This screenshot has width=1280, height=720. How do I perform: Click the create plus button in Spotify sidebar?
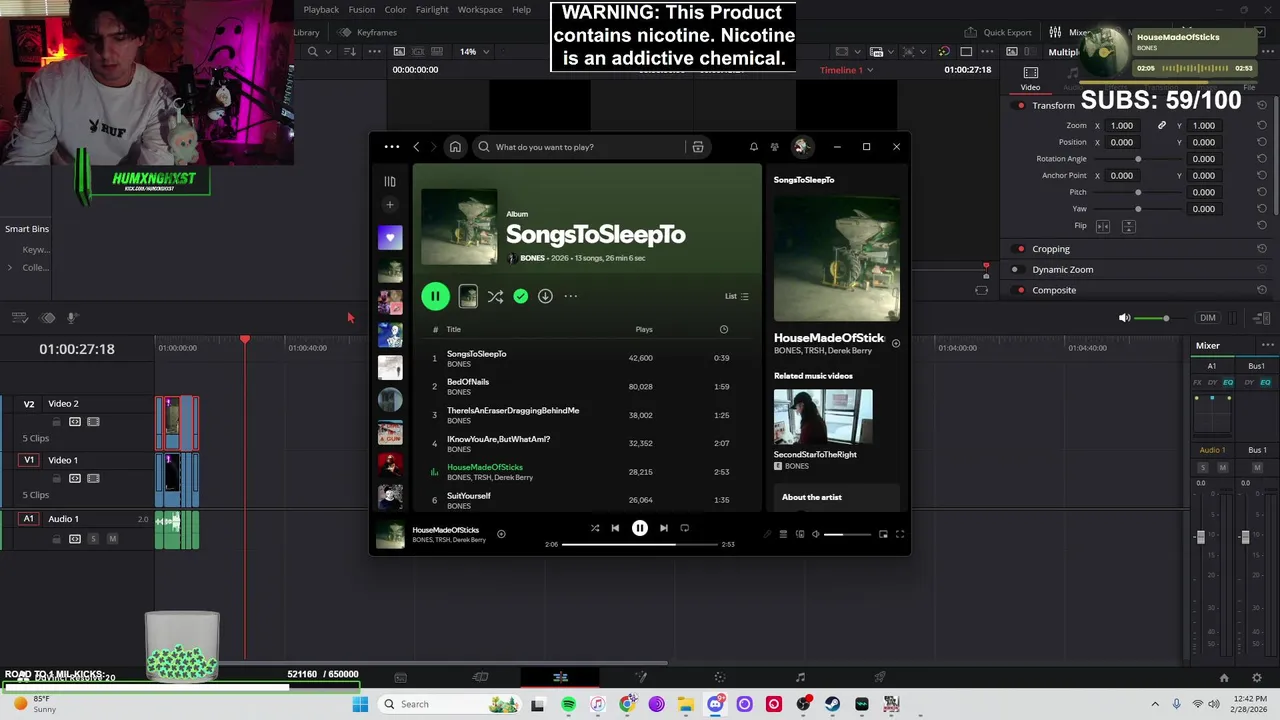(390, 205)
